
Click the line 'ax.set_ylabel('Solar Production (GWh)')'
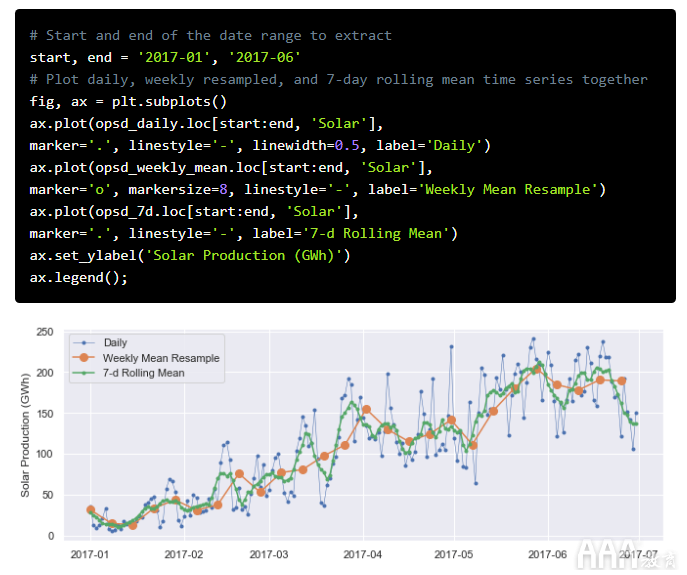[x=190, y=256]
